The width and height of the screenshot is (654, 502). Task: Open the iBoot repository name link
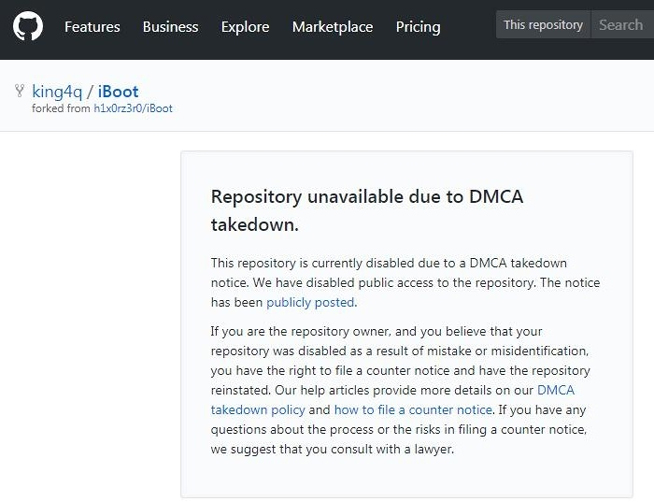118,92
